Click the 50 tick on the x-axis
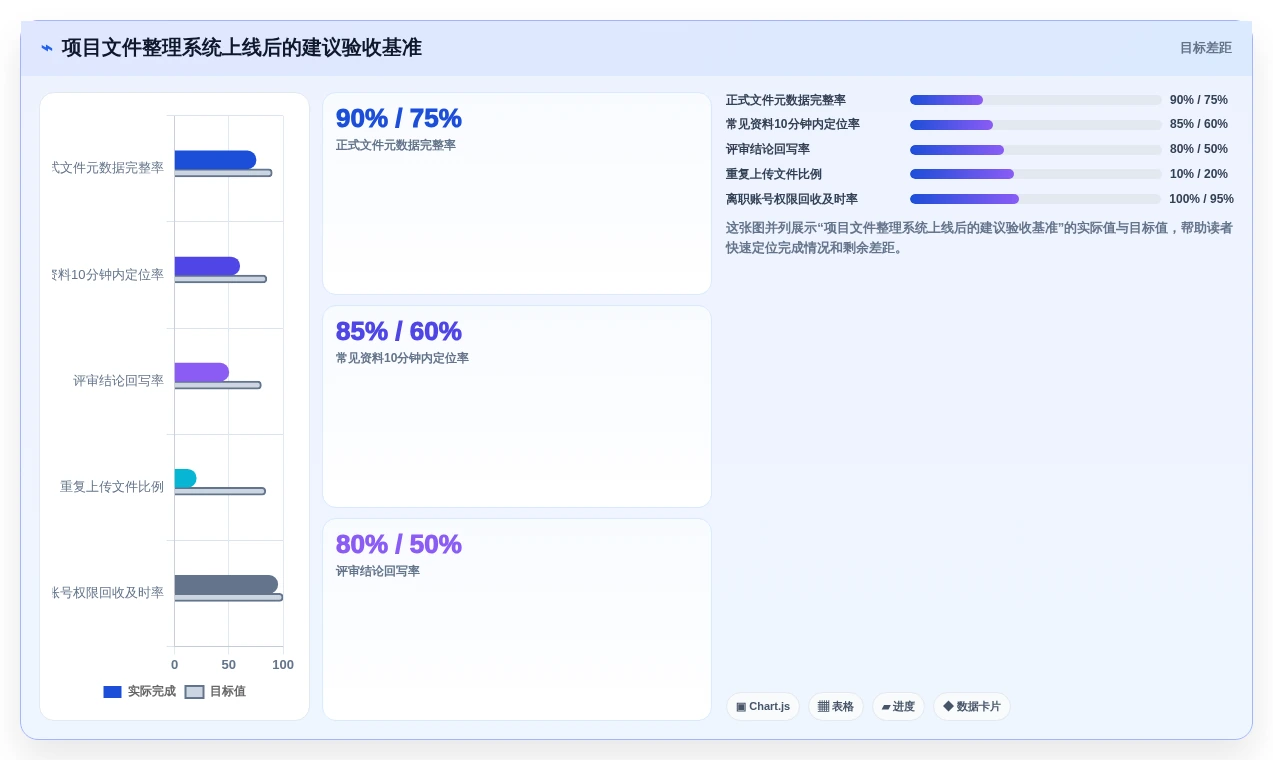Viewport: 1273px width, 760px height. point(229,665)
